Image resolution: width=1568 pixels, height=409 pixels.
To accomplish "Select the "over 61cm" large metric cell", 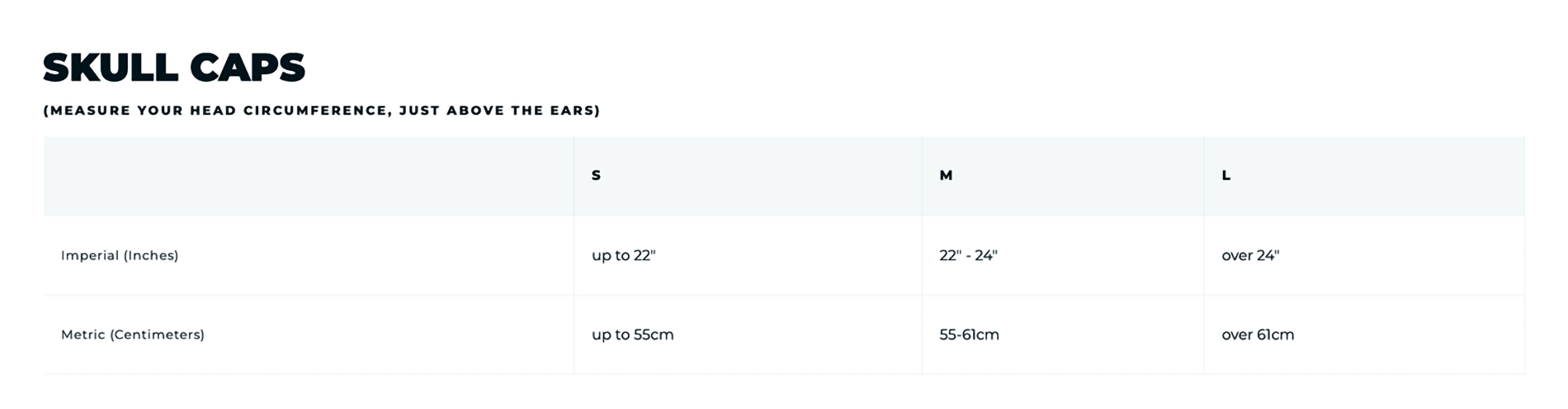I will point(1258,335).
